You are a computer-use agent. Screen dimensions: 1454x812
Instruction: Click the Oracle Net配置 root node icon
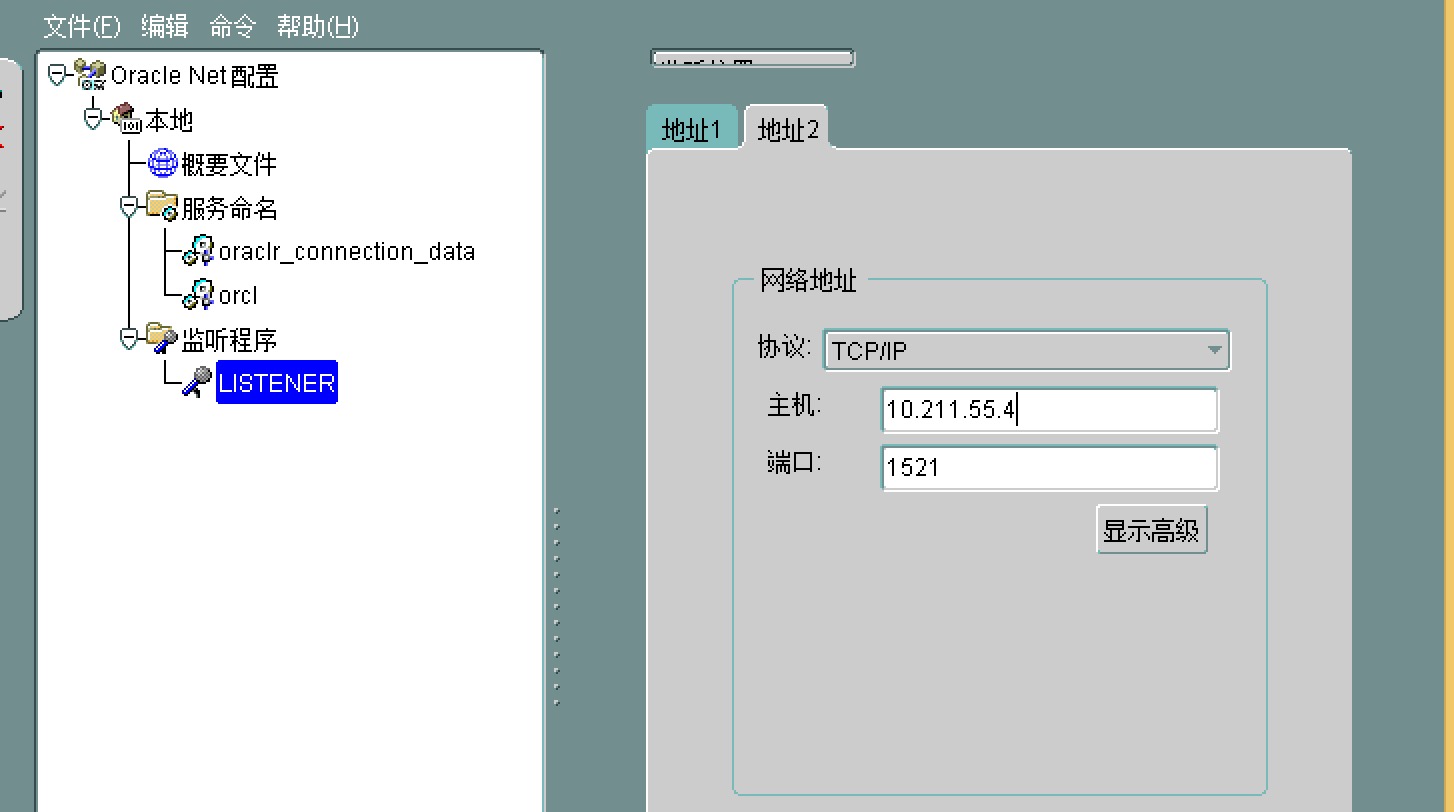[91, 75]
